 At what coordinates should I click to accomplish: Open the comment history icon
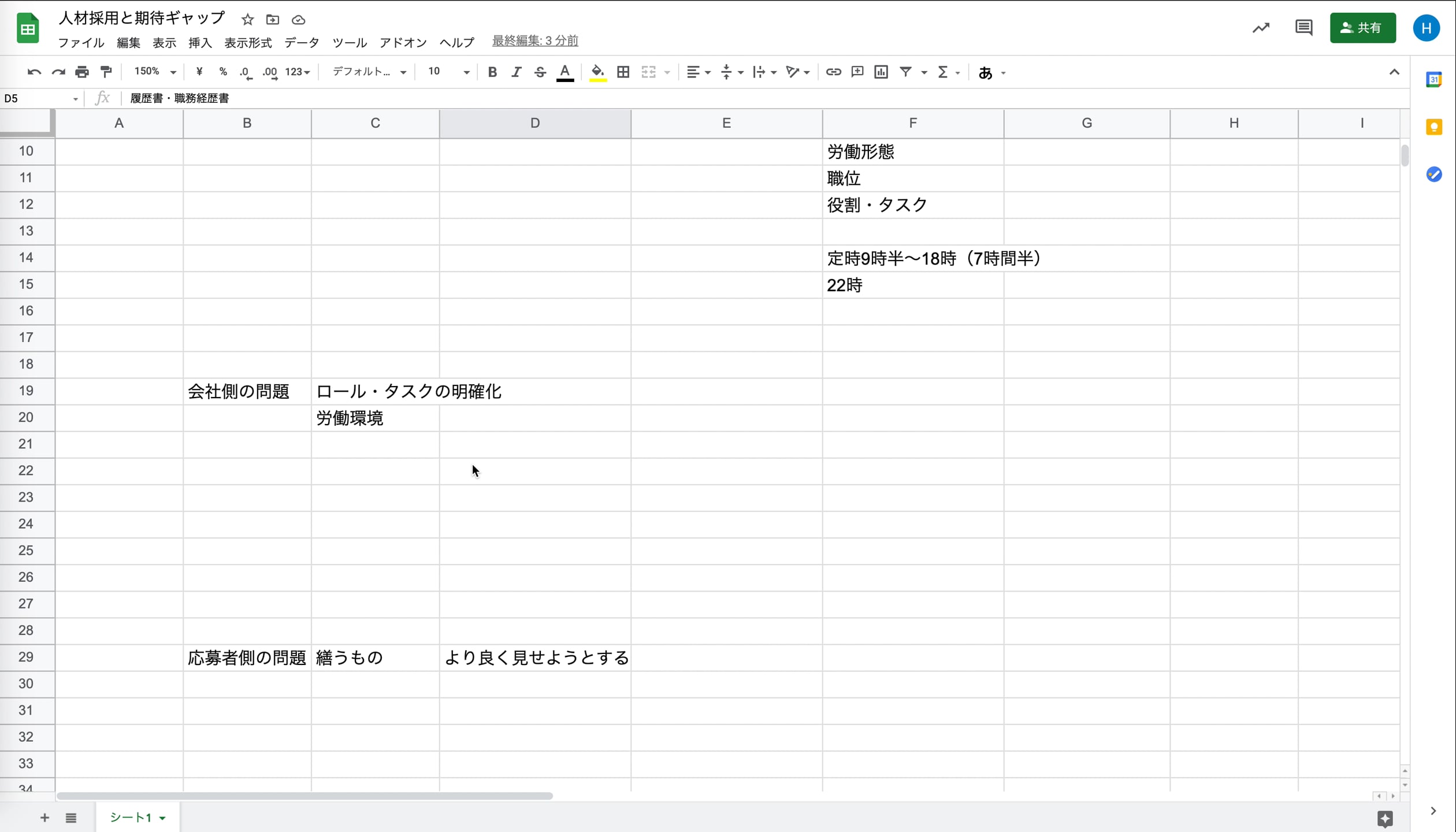1303,27
